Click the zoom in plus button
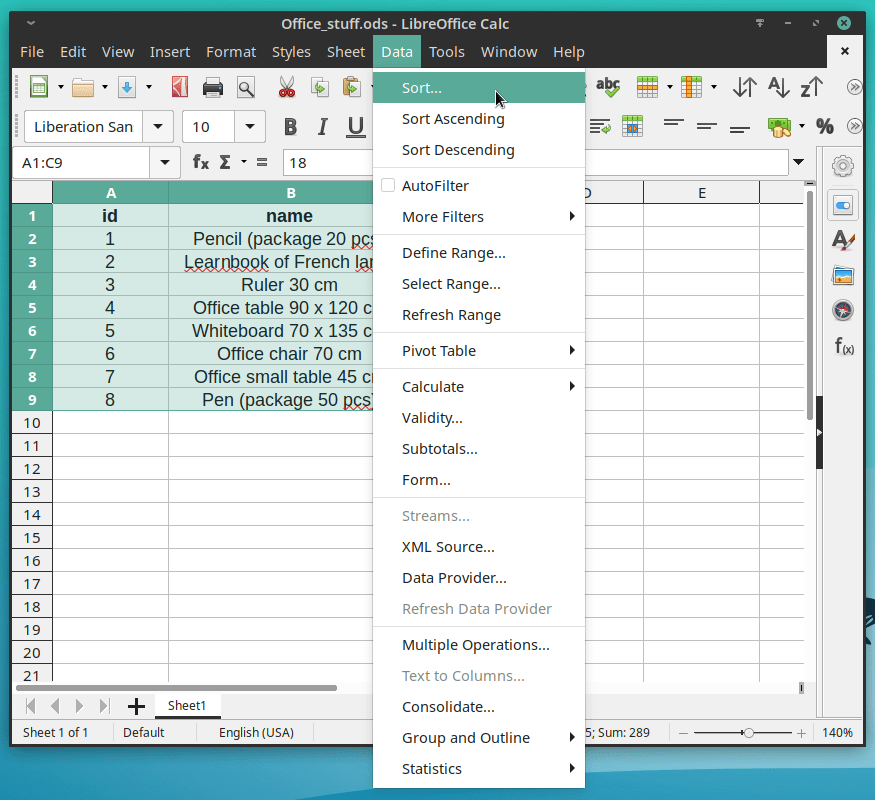 [x=801, y=733]
